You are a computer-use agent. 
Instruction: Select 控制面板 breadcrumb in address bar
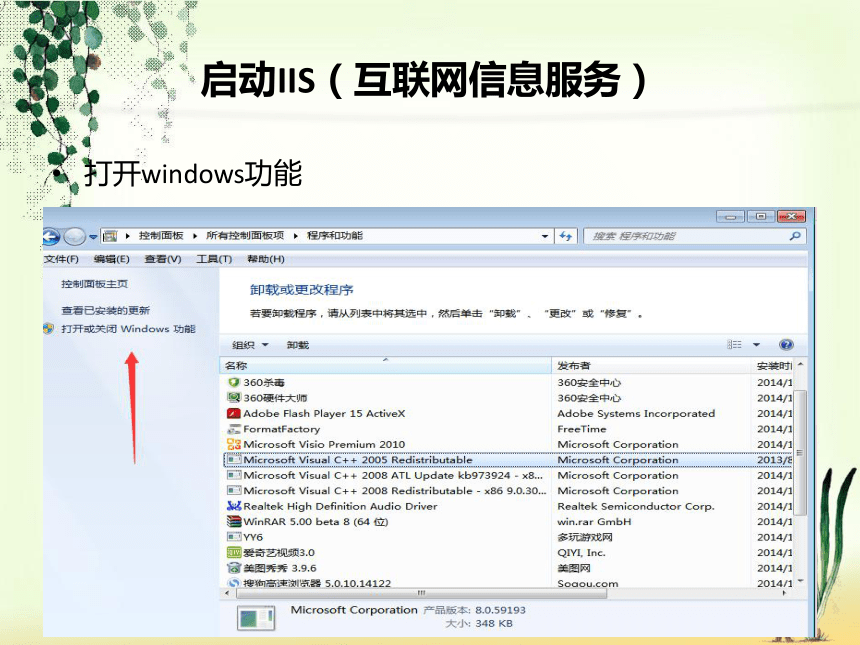tap(161, 235)
